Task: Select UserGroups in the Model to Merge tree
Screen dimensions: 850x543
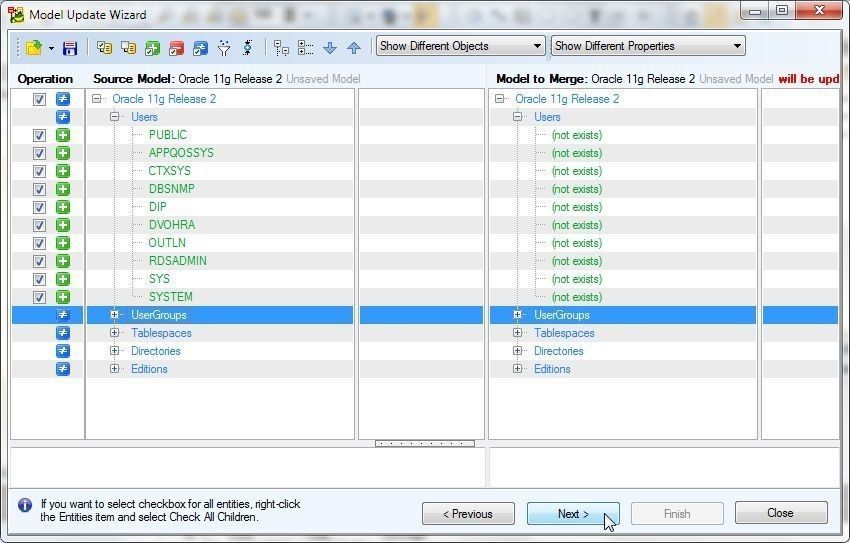Action: tap(562, 315)
